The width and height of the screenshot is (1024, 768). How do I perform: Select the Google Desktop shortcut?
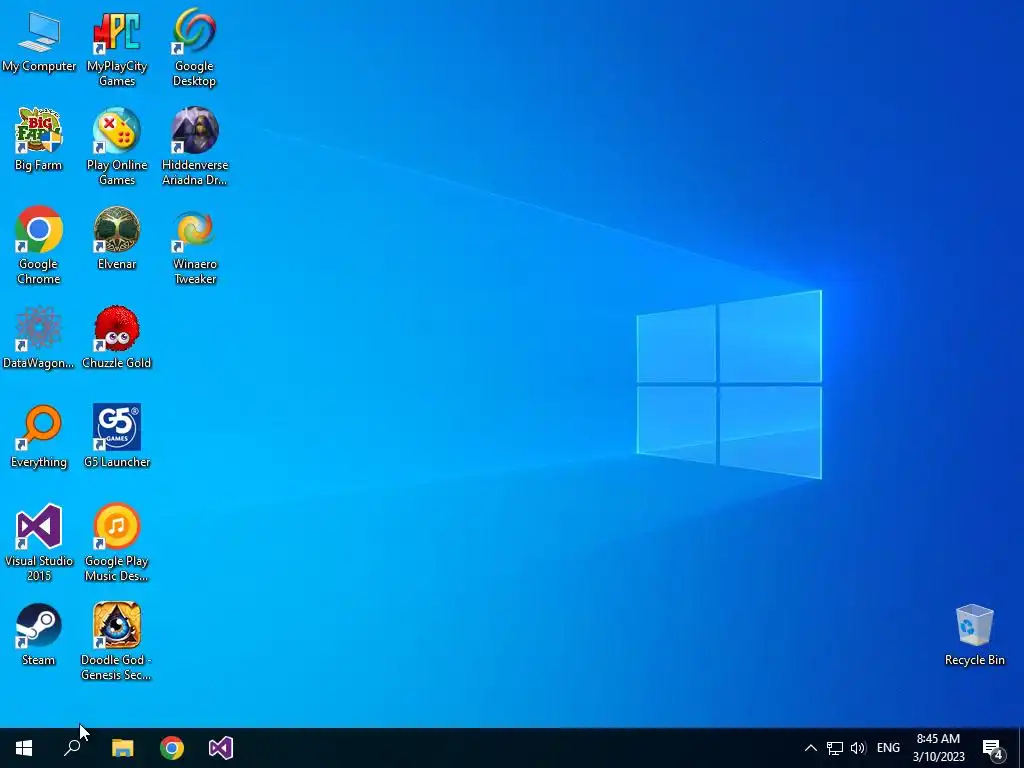click(x=195, y=49)
